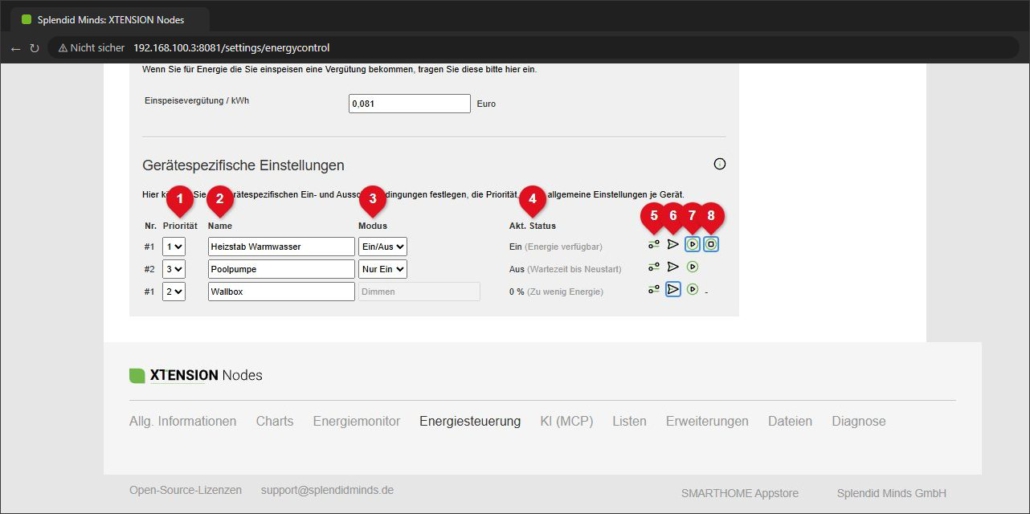Viewport: 1030px width, 514px height.
Task: Open priority dropdown for Poolpumpe
Action: click(x=173, y=269)
